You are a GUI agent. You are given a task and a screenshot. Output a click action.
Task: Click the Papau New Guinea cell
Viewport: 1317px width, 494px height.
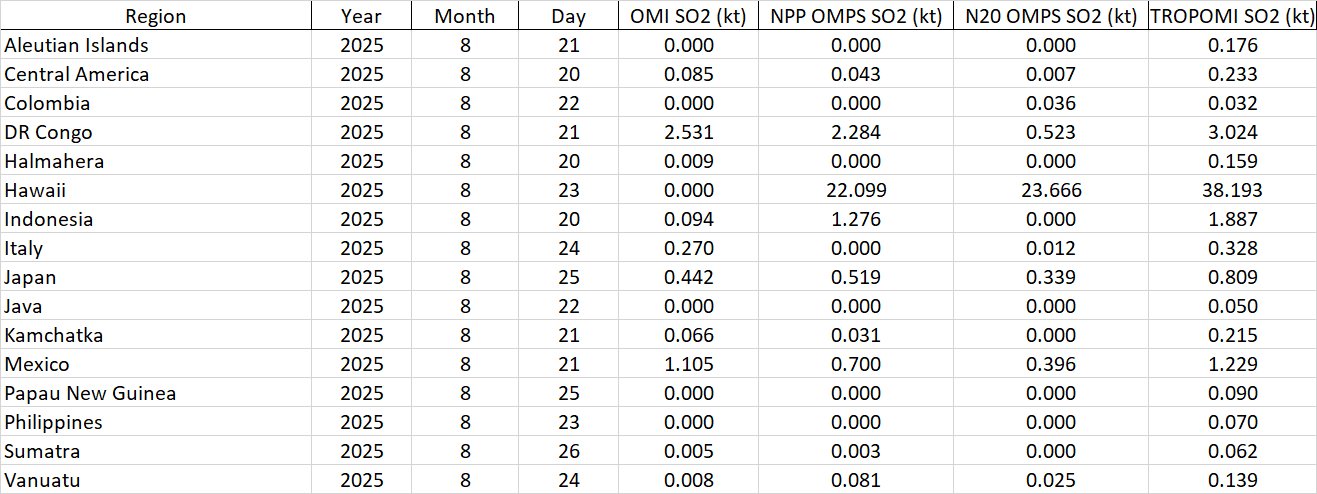pos(90,393)
